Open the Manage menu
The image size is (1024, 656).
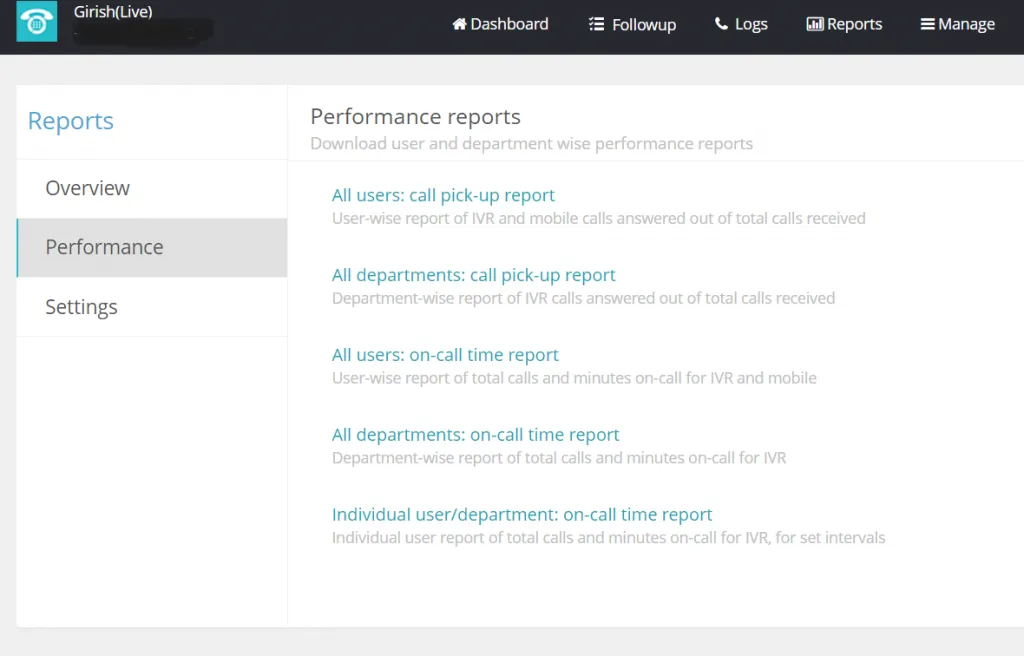[x=957, y=24]
